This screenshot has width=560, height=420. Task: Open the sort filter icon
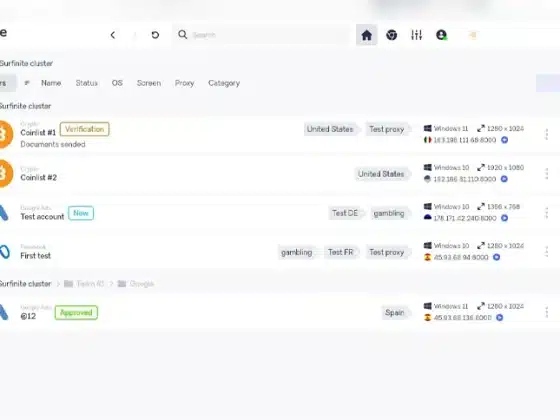(27, 83)
